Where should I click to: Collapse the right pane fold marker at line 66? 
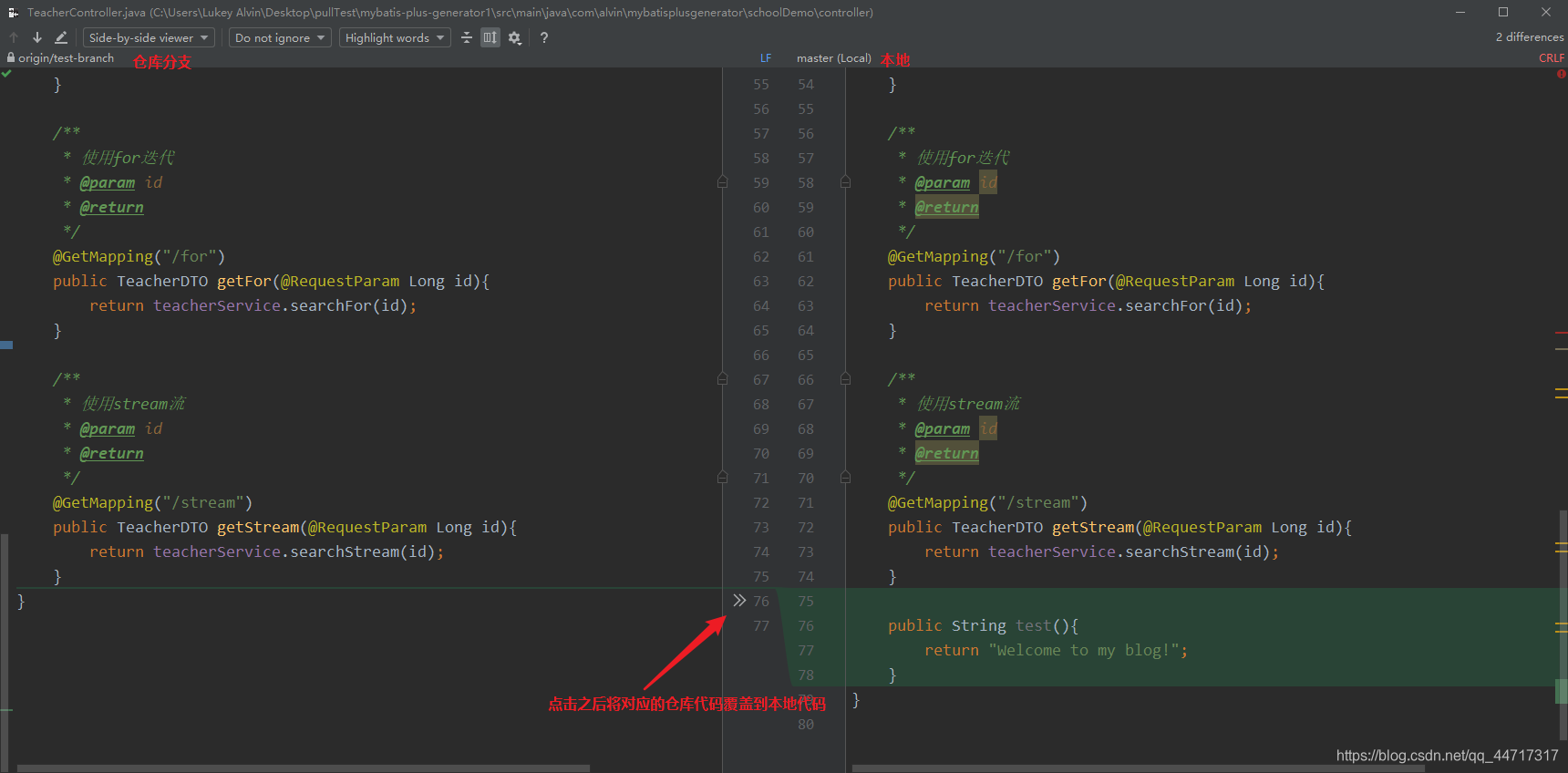click(845, 379)
